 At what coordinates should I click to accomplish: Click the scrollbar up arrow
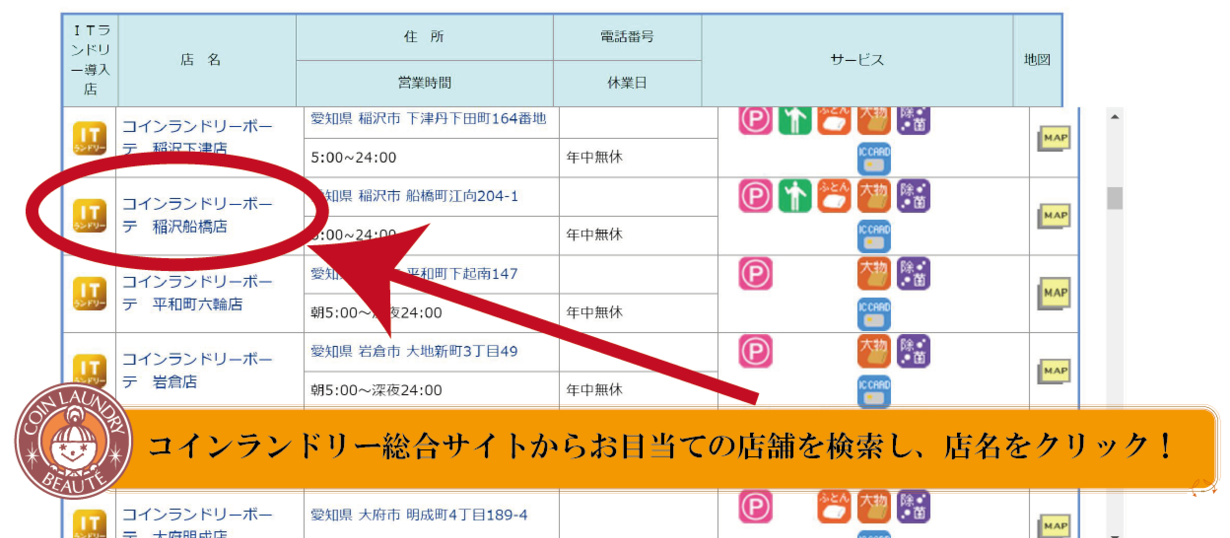[x=1114, y=115]
